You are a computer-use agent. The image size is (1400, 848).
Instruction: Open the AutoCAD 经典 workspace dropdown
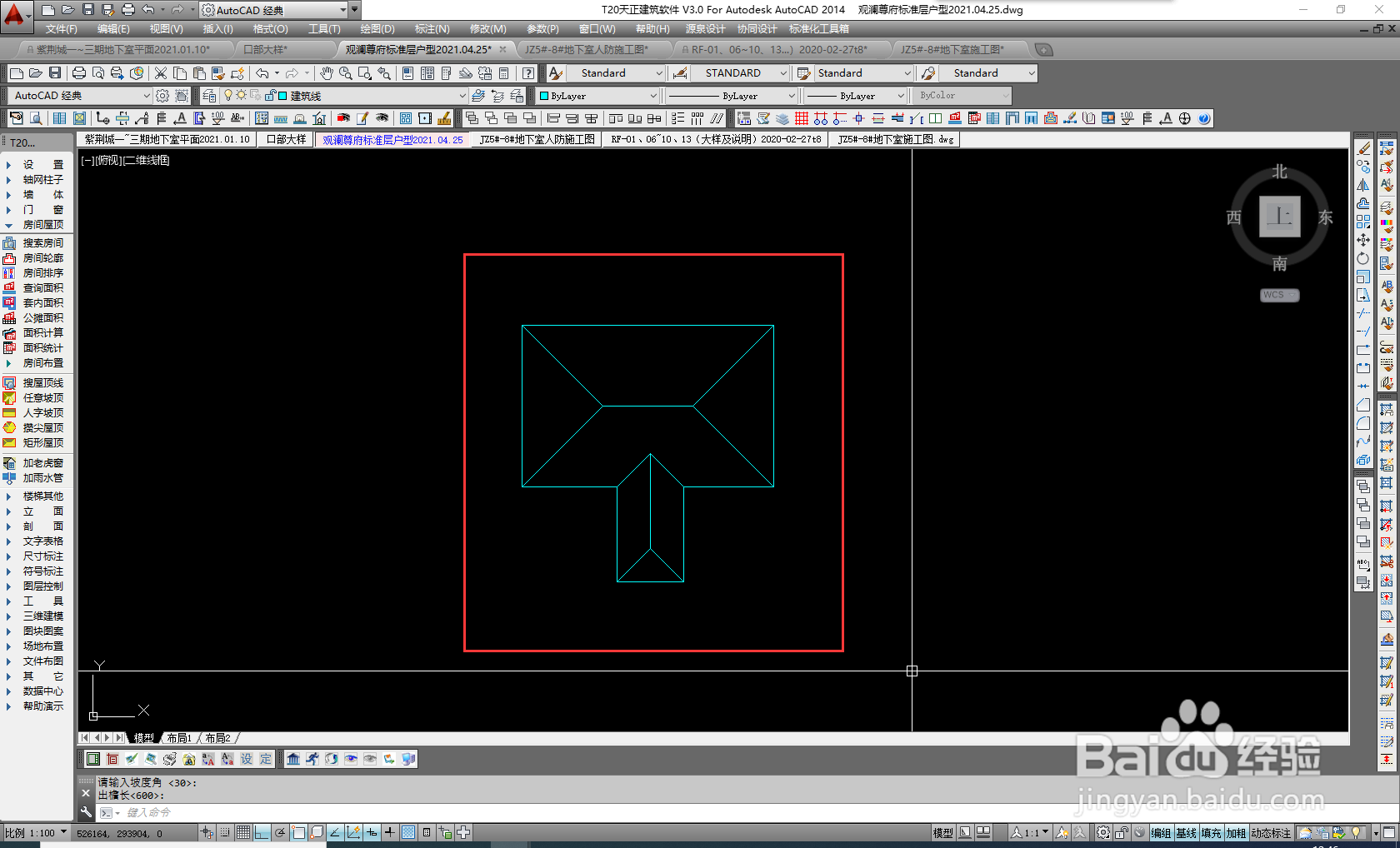coord(80,96)
